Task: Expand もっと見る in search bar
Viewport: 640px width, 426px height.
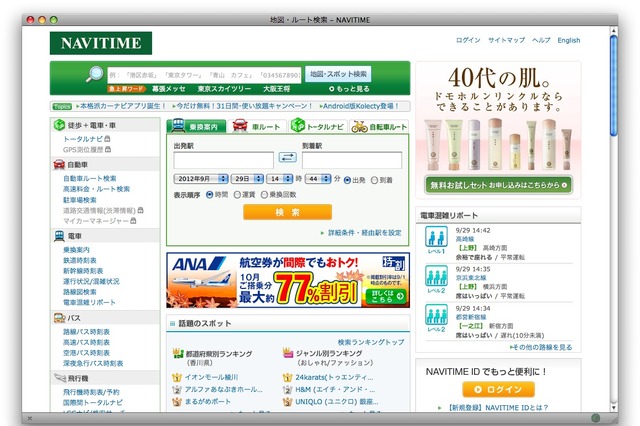Action: pos(349,89)
